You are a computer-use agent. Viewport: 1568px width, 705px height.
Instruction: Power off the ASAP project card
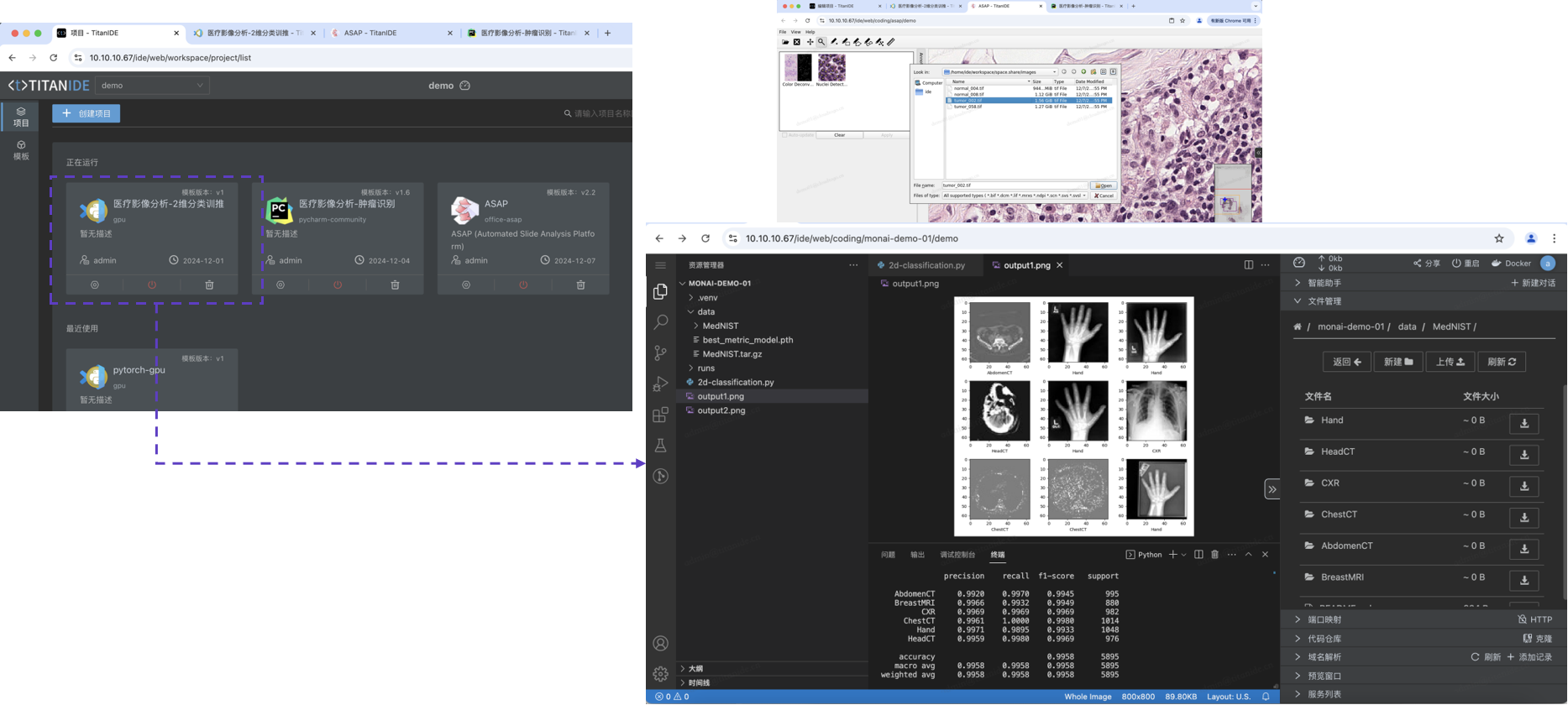[523, 285]
